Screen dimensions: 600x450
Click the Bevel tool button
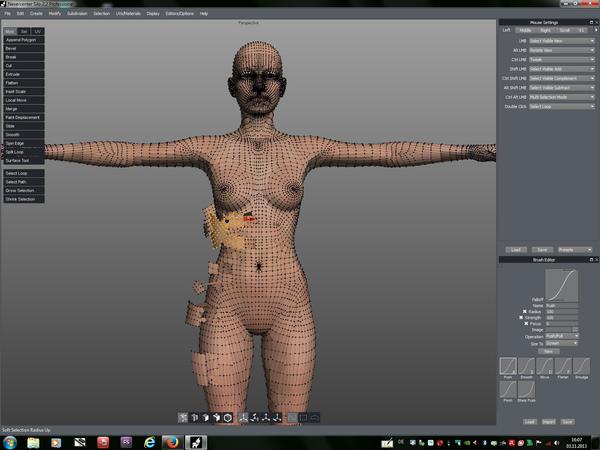pos(24,49)
